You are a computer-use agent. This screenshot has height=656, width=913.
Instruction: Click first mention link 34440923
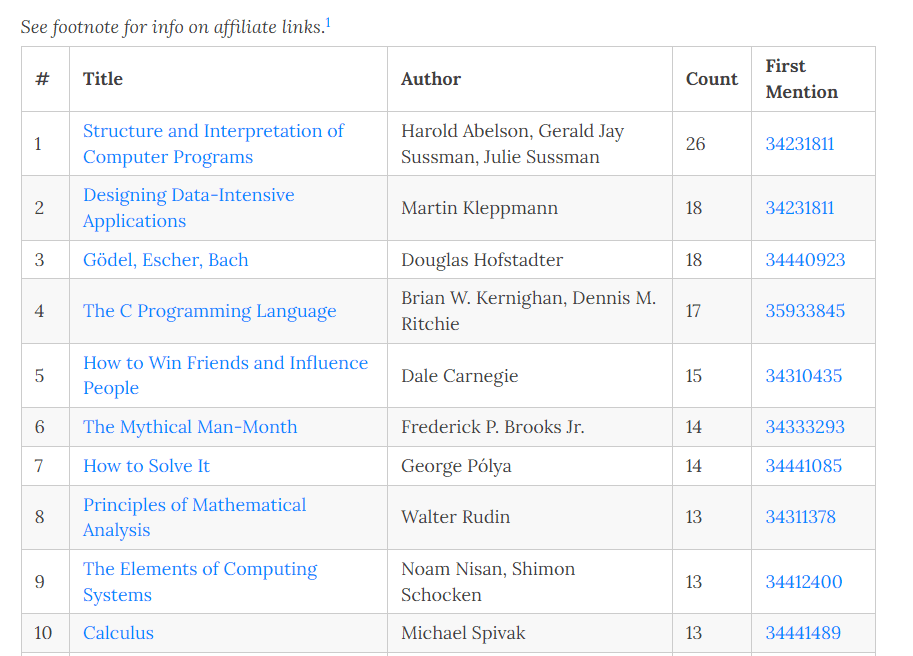point(805,260)
